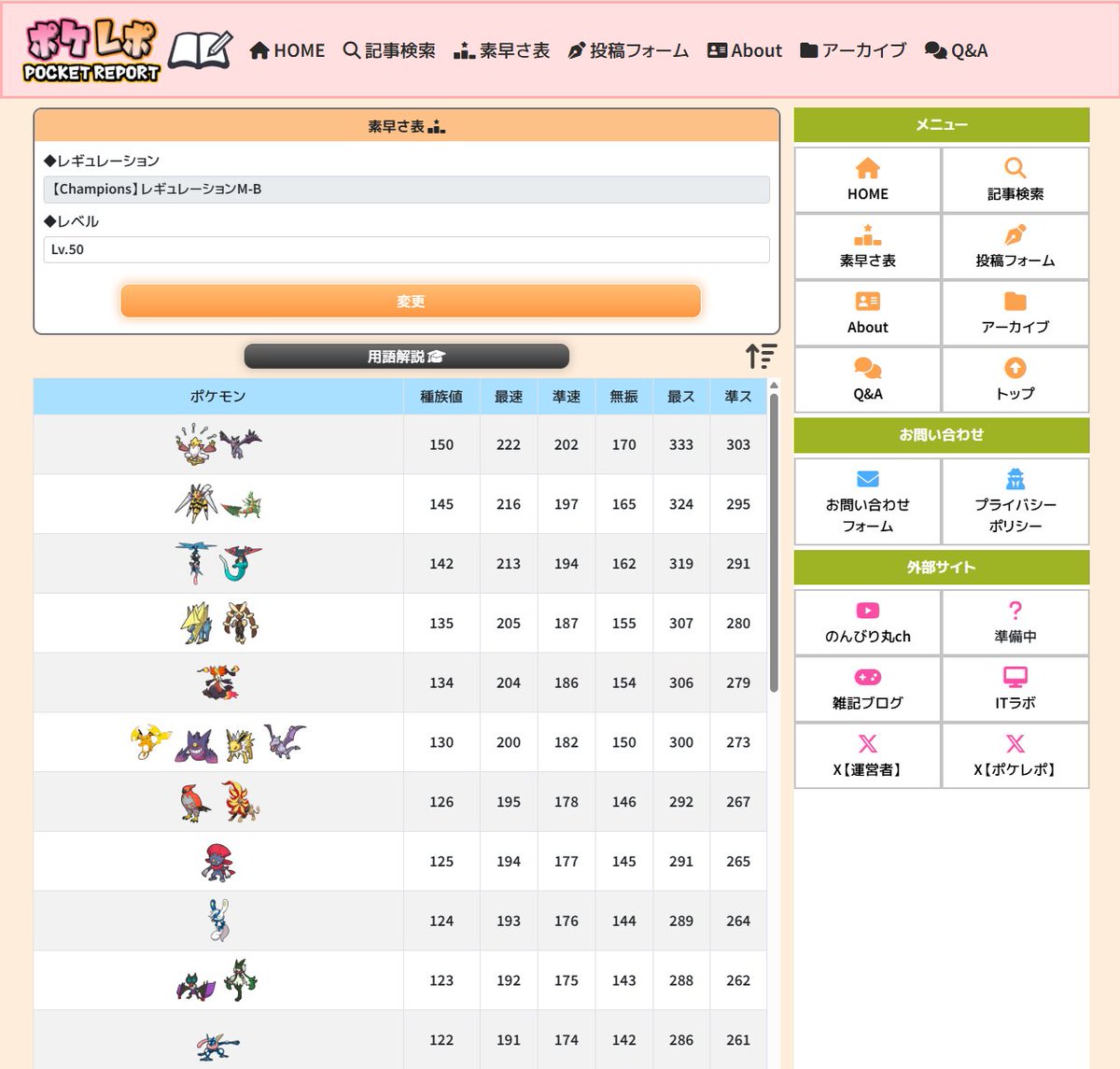Click the 素早さ表 panel header
The image size is (1120, 1069).
click(x=407, y=126)
